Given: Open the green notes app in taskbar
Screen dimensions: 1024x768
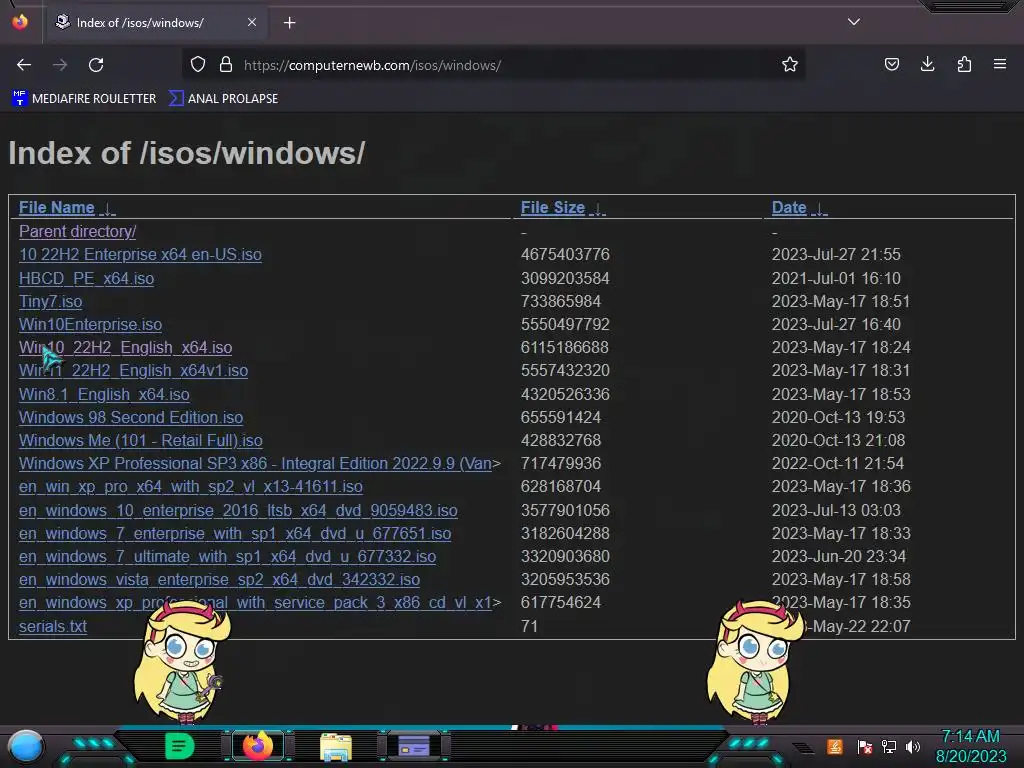Looking at the screenshot, I should (179, 746).
